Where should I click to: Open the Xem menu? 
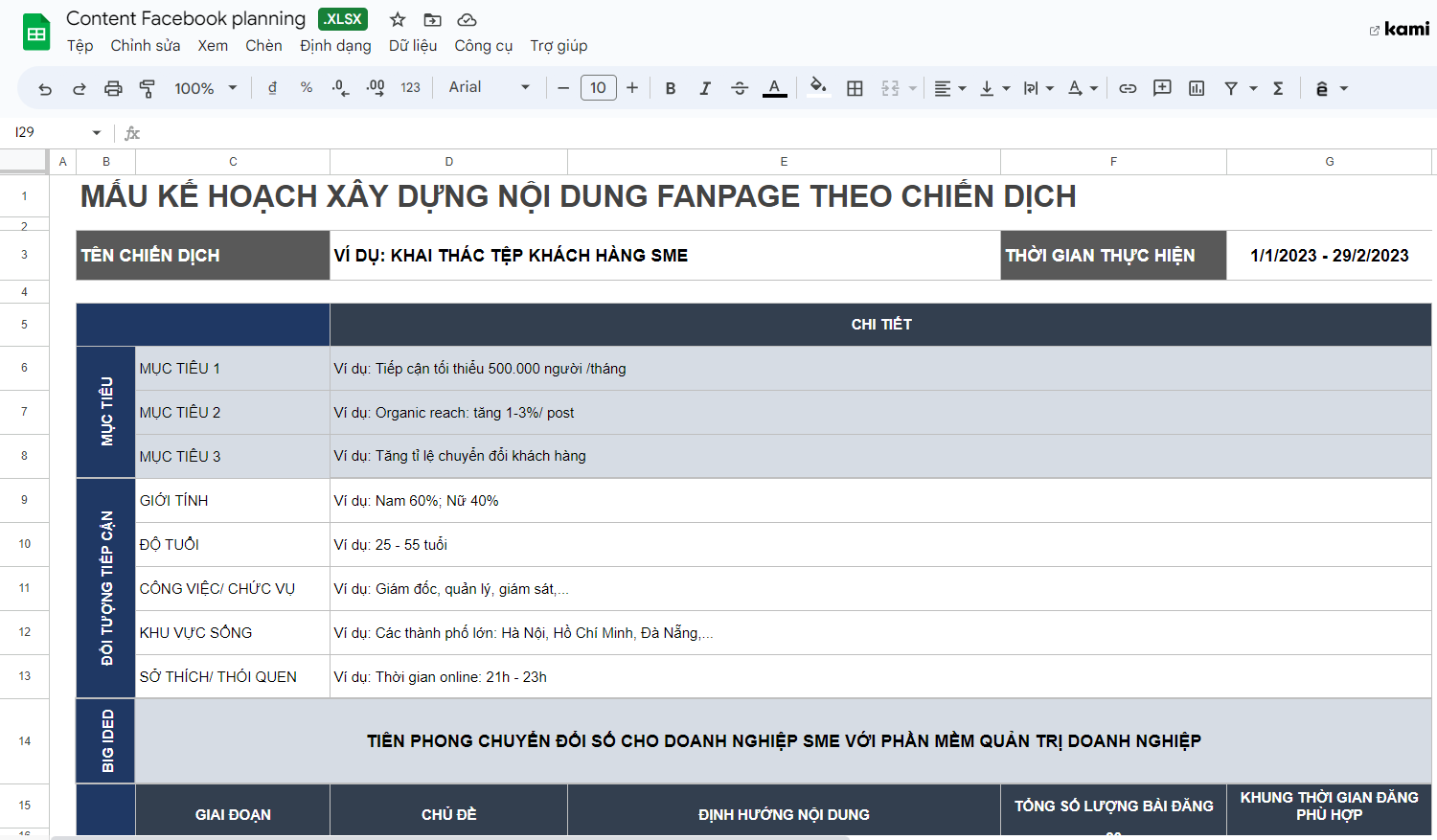pos(213,46)
